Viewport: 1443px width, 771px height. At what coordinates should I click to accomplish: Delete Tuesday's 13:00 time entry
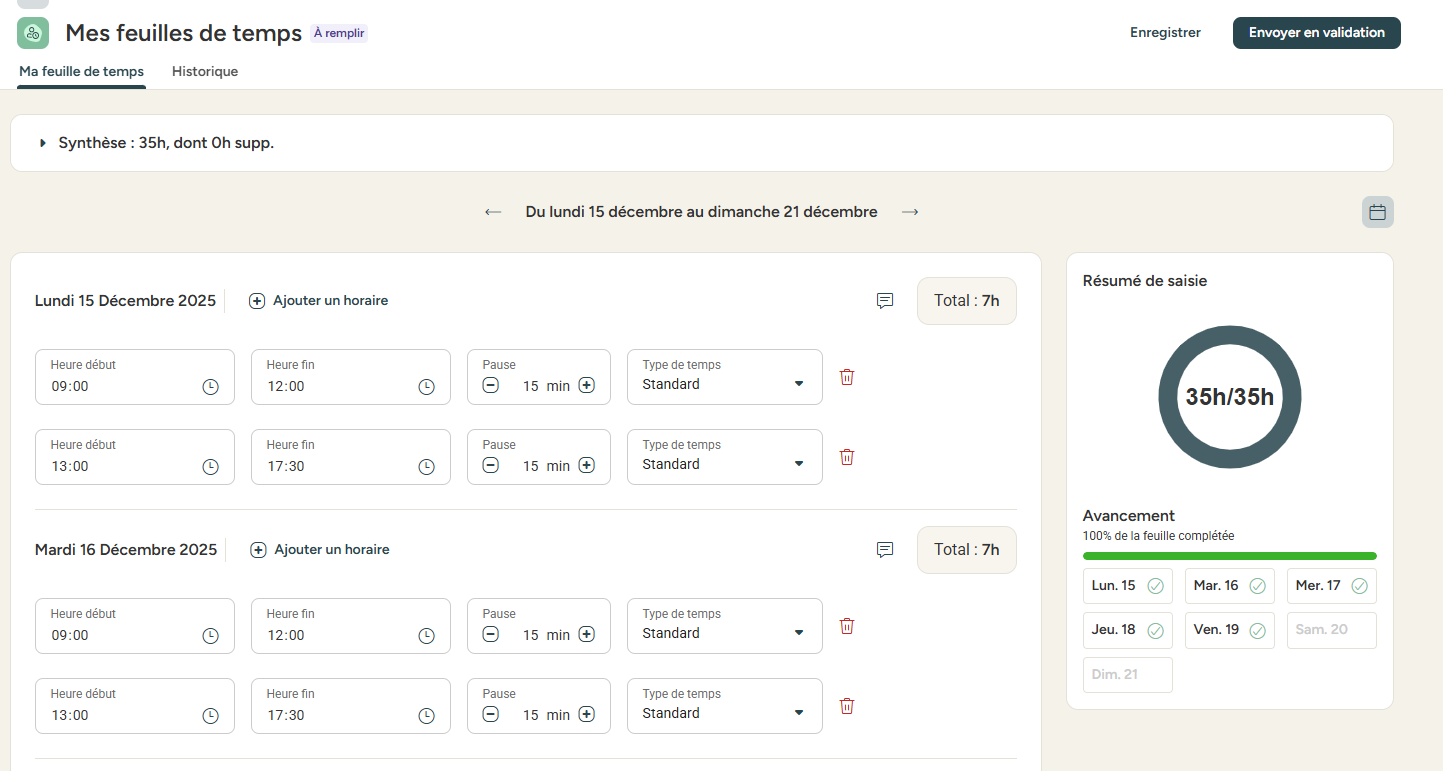coord(847,706)
